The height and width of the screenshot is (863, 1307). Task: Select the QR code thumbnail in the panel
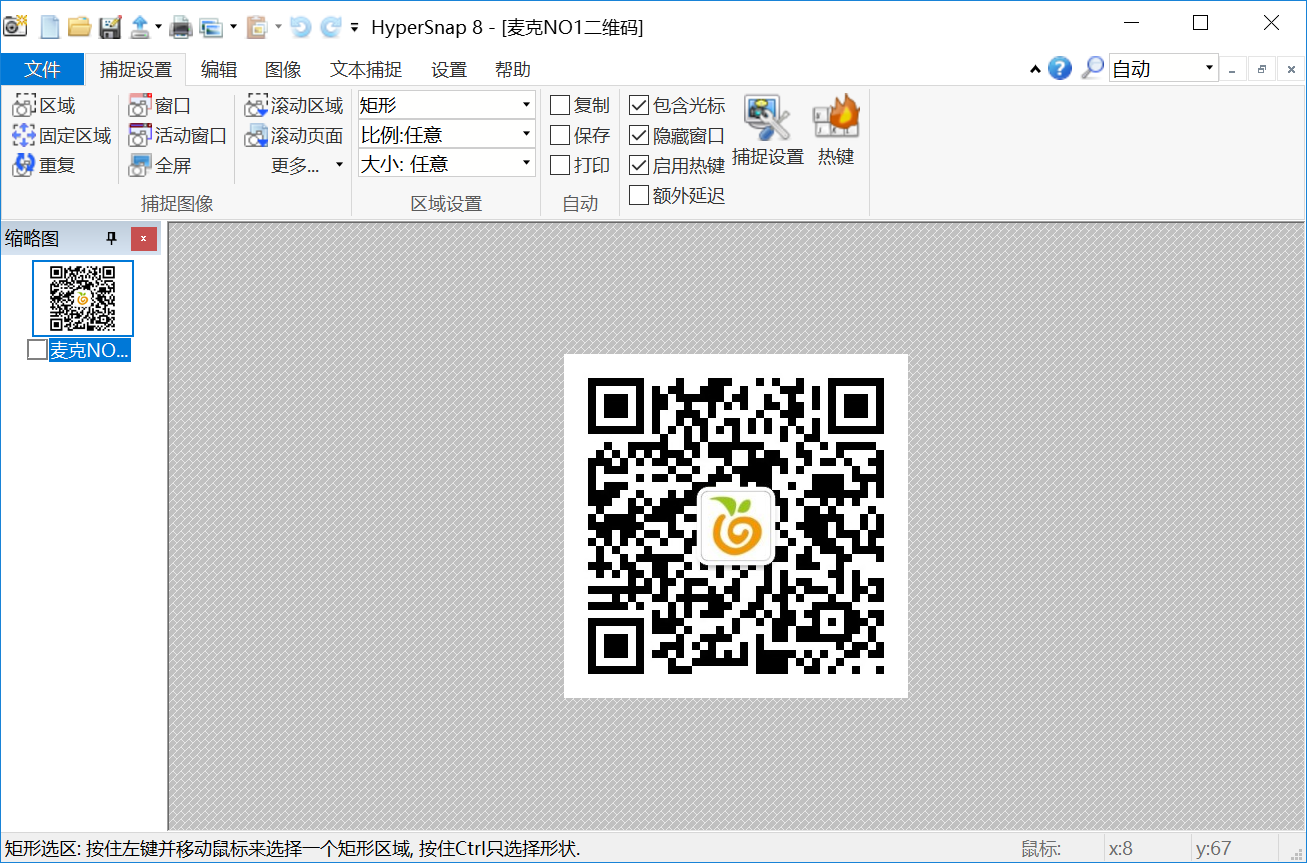tap(83, 298)
